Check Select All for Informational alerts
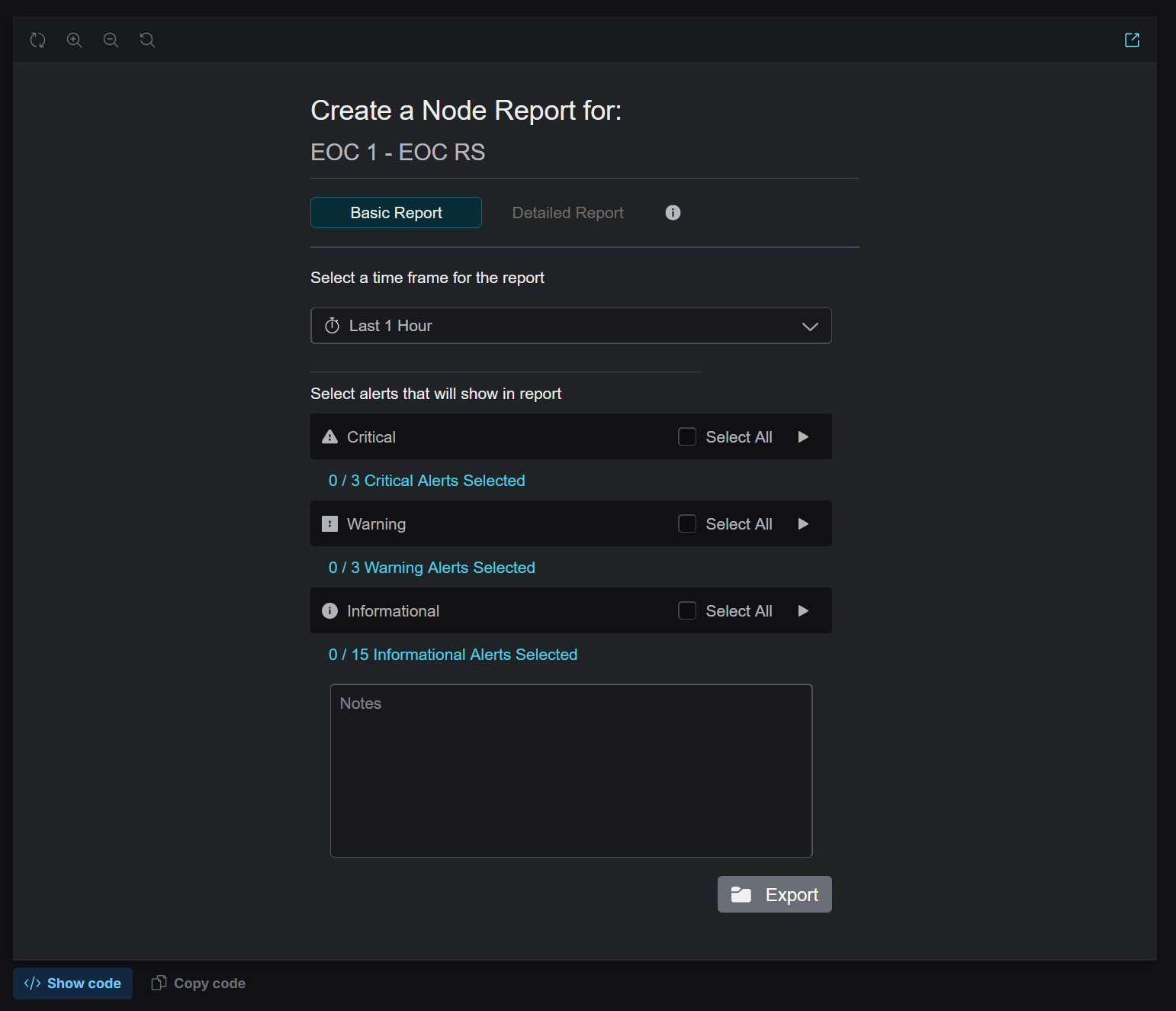The height and width of the screenshot is (1011, 1176). [687, 610]
